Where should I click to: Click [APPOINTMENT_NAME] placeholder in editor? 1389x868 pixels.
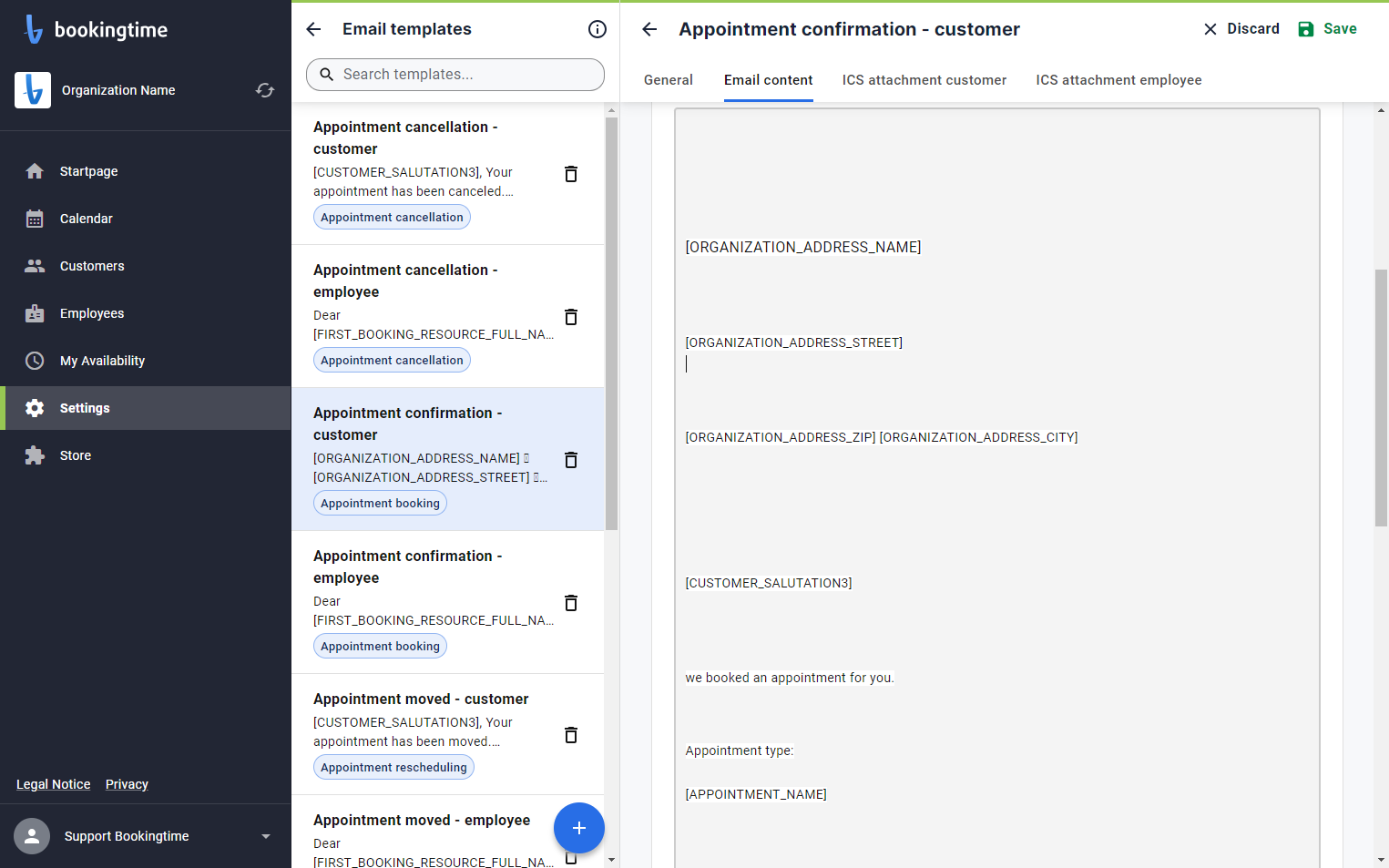[x=756, y=794]
